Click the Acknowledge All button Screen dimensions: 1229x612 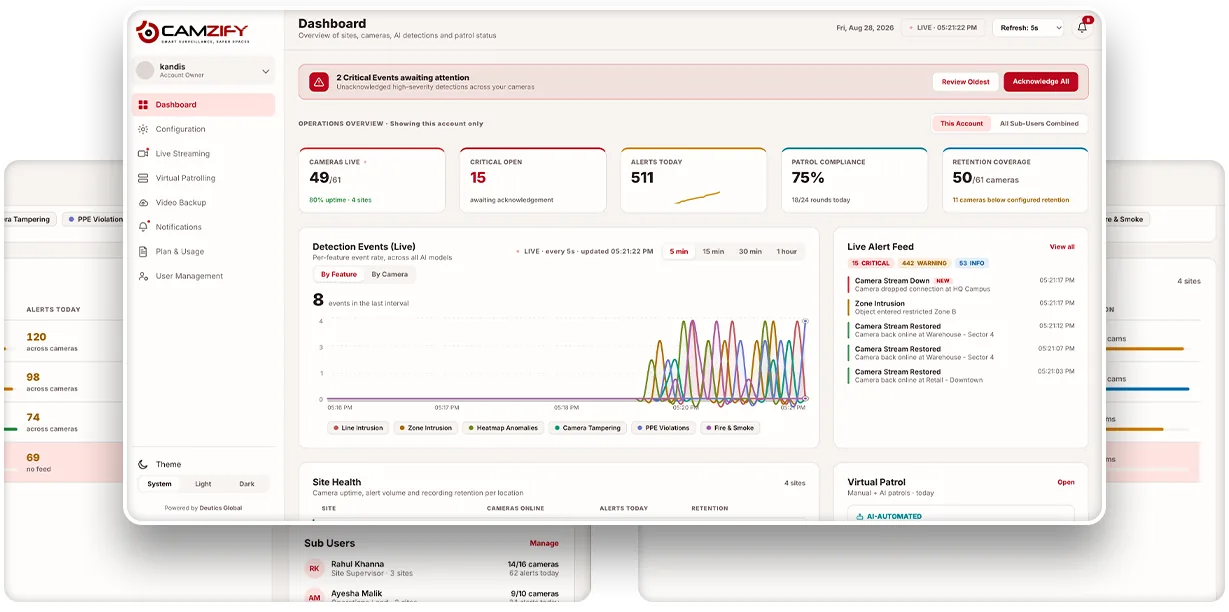point(1041,82)
